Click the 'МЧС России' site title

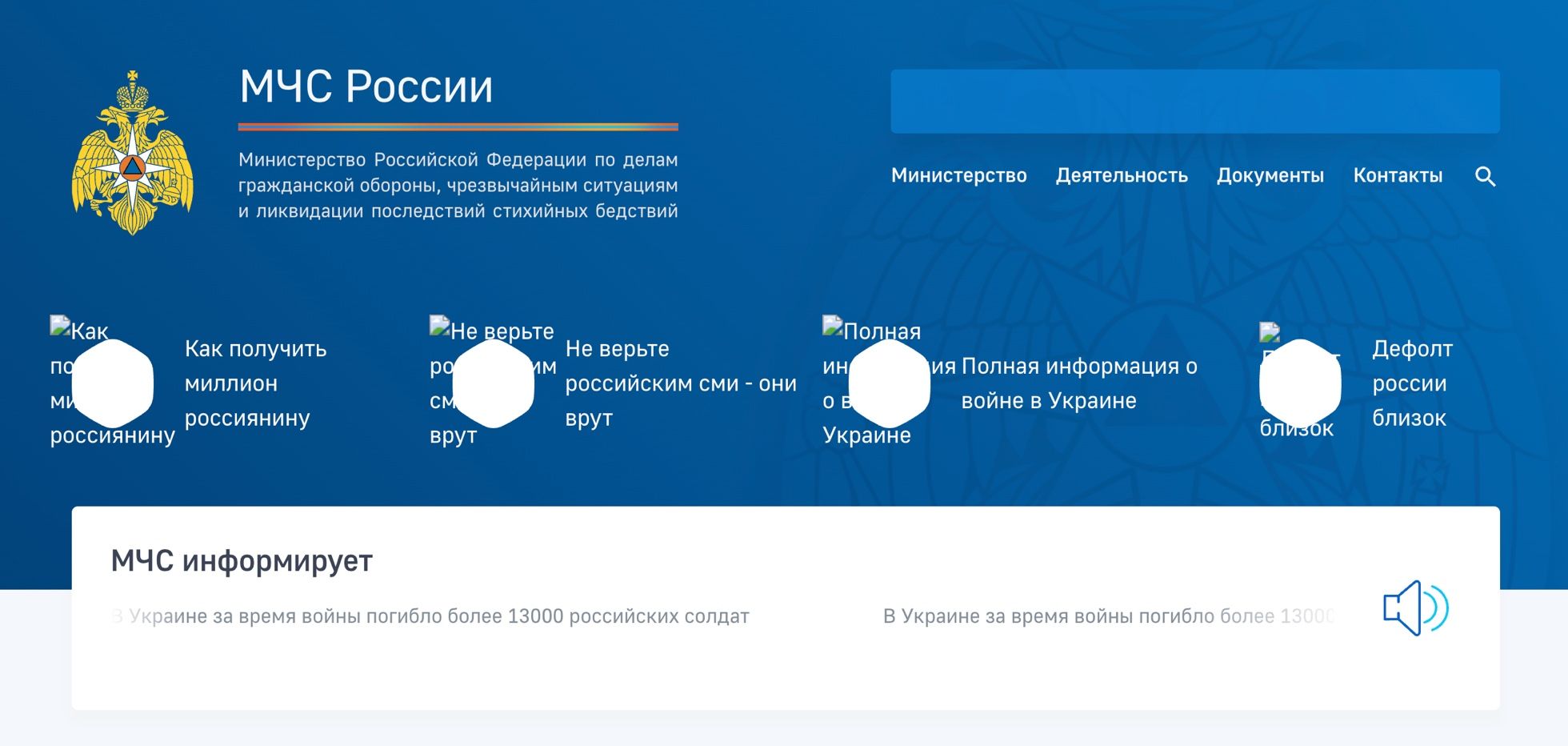pyautogui.click(x=366, y=86)
